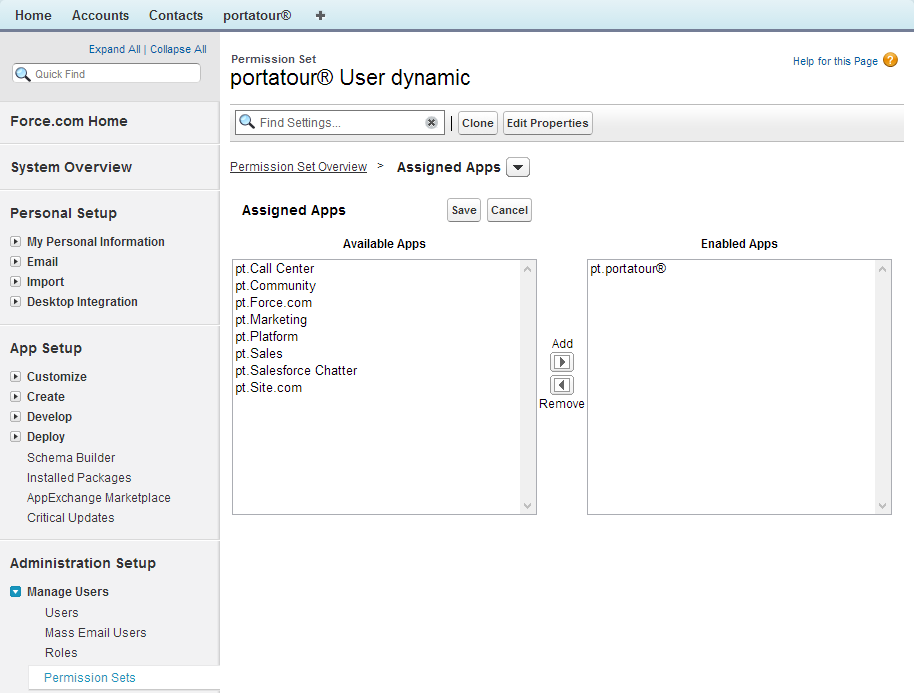Image resolution: width=914 pixels, height=693 pixels.
Task: Collapse the Manage Users section
Action: click(x=16, y=592)
